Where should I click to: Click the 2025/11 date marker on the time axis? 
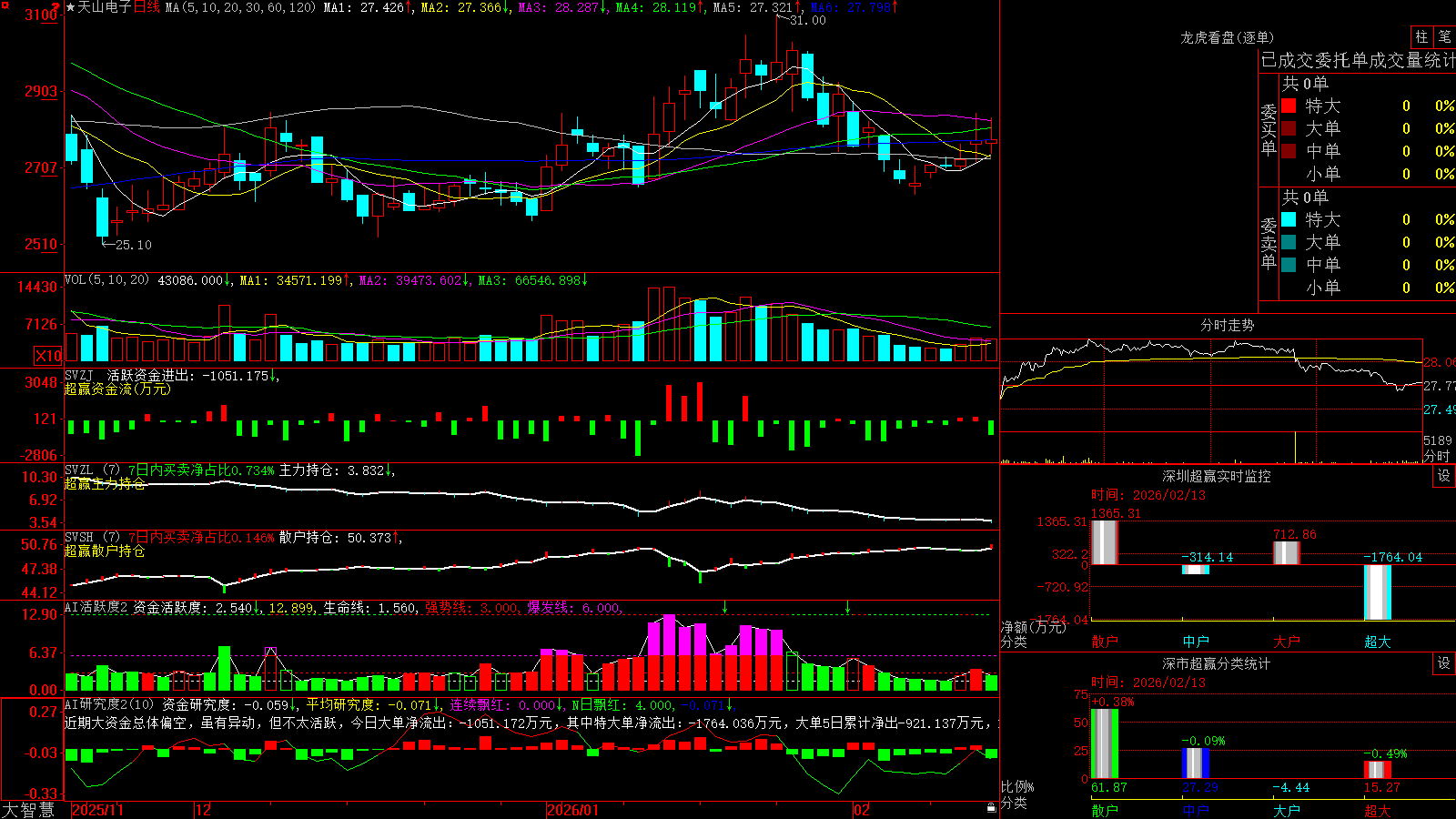tap(97, 810)
